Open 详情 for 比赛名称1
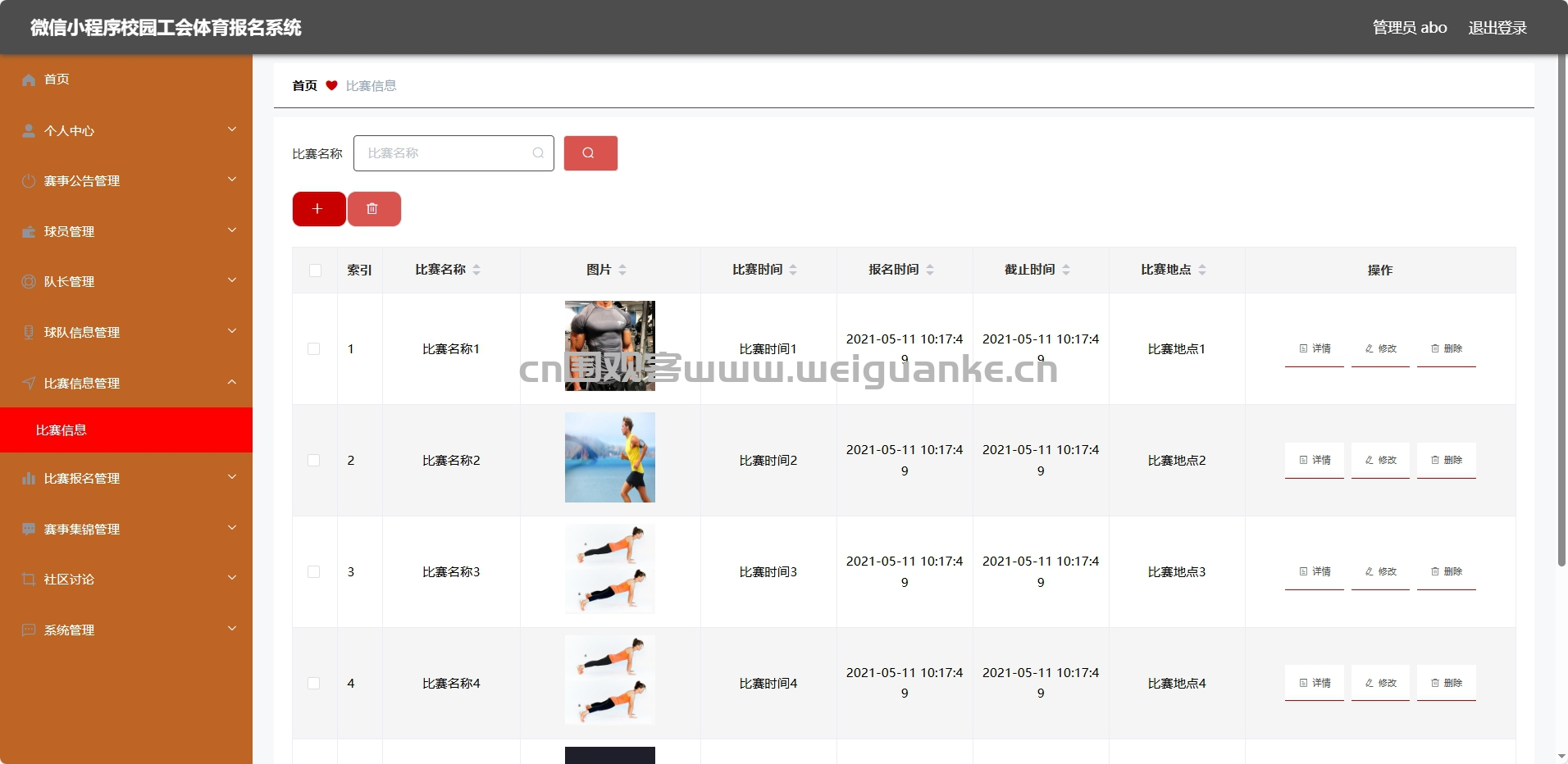This screenshot has width=1568, height=764. coord(1315,349)
